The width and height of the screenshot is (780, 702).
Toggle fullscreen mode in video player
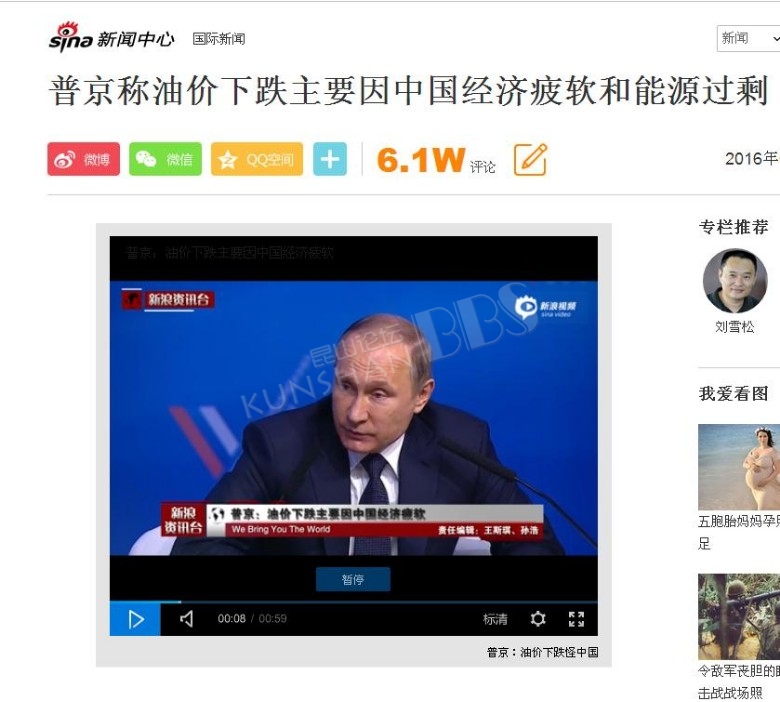[576, 619]
